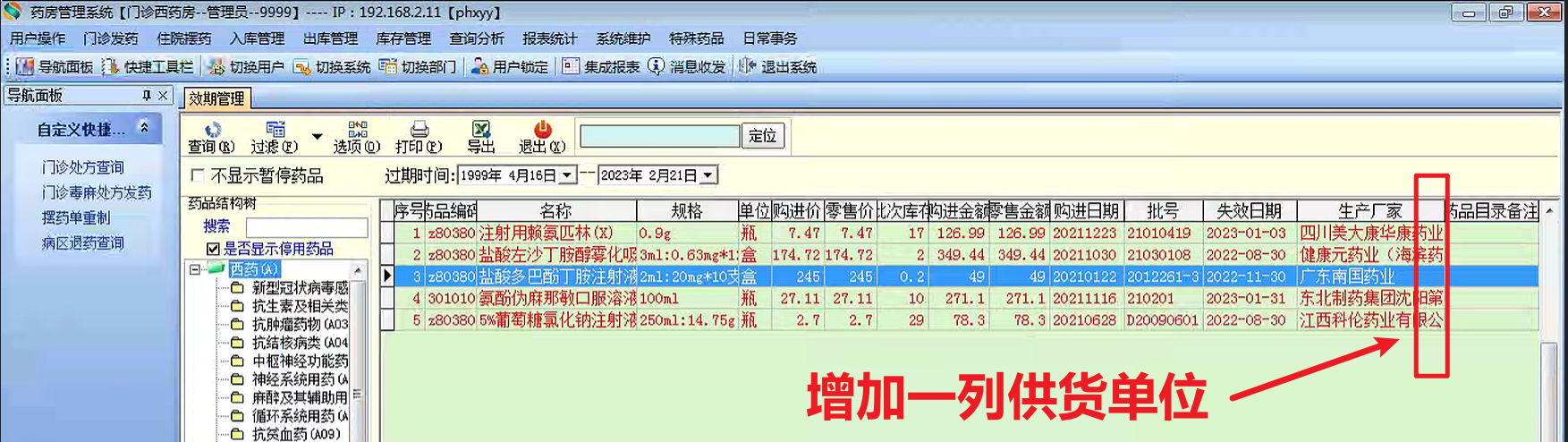Image resolution: width=1568 pixels, height=442 pixels.
Task: Open the filter dropdown arrow beside 过滤
Action: [x=317, y=137]
